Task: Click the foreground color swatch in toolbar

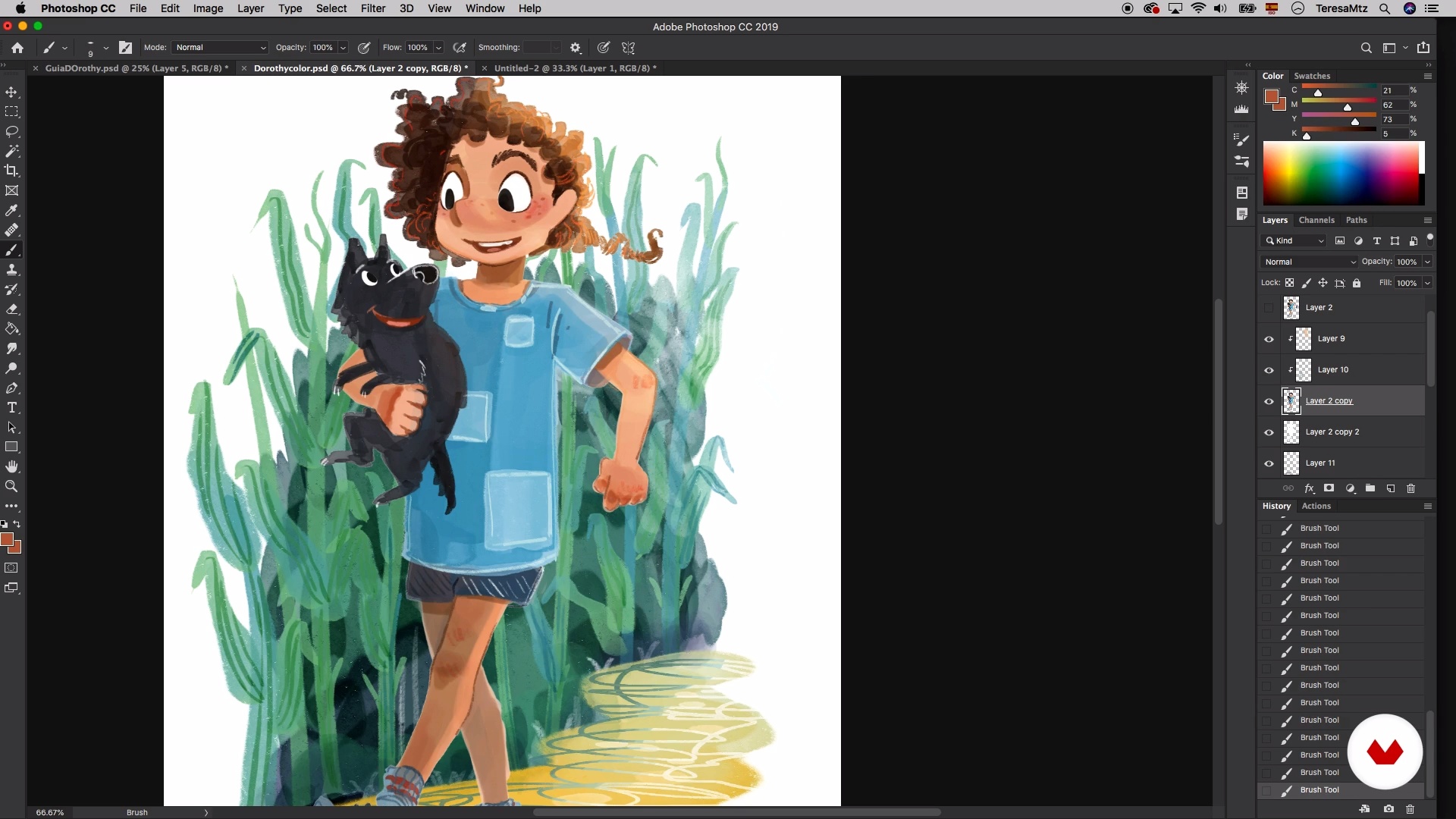Action: pos(7,539)
